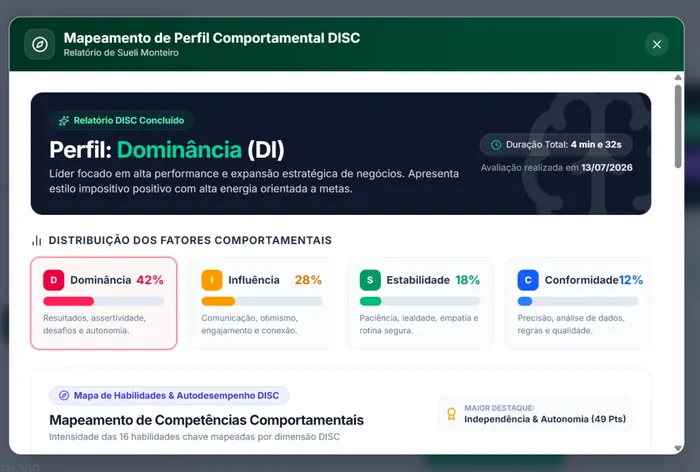Screen dimensions: 700x472
Task: Click the Comunicação, otimismo description text
Action: tap(250, 324)
